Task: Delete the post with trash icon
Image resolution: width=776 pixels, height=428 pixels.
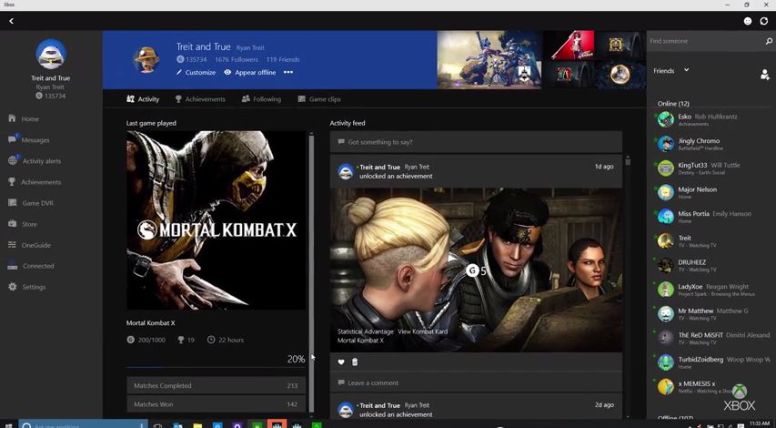Action: pyautogui.click(x=354, y=362)
